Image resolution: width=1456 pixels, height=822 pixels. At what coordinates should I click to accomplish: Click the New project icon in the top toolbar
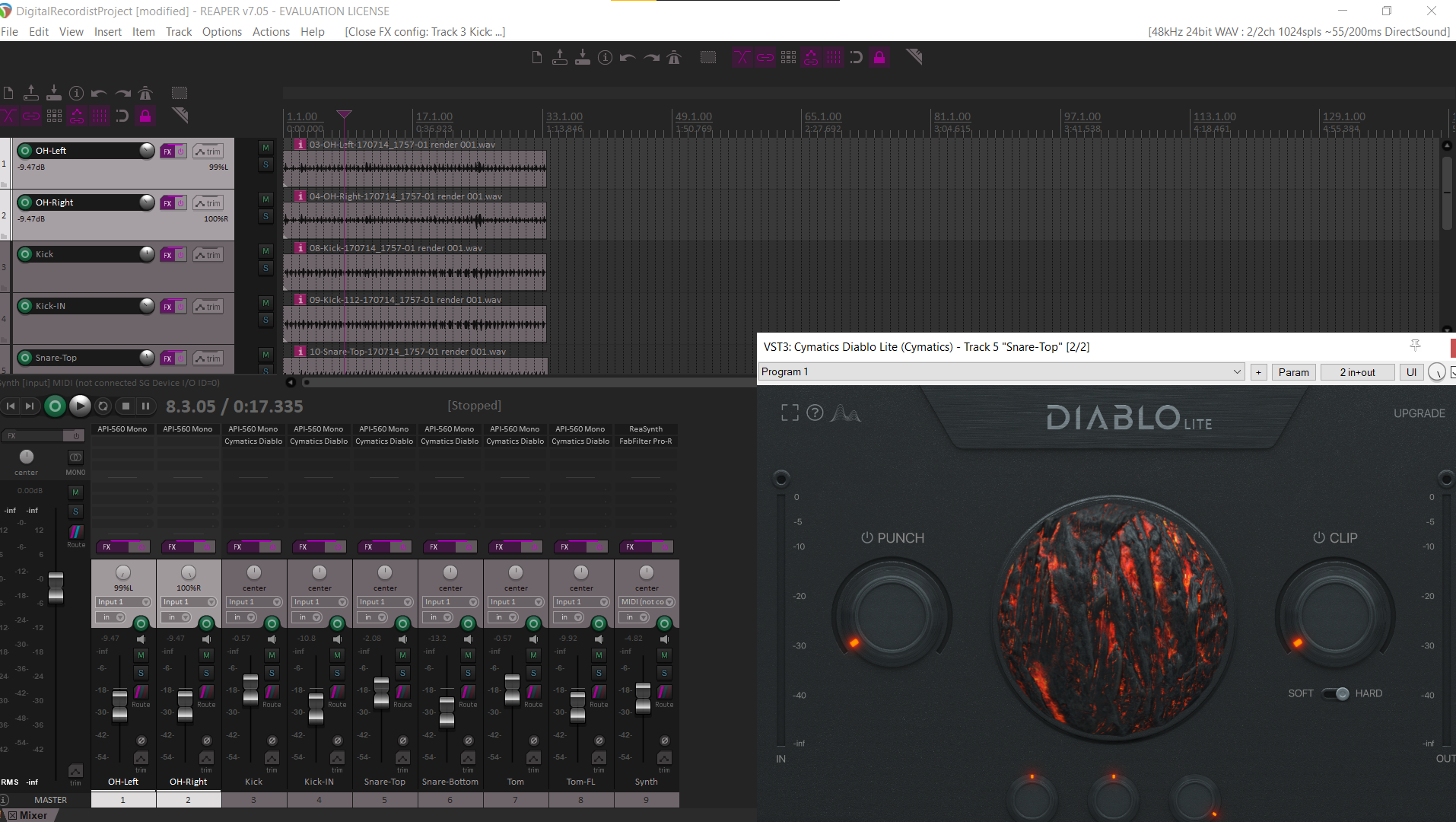pyautogui.click(x=537, y=58)
